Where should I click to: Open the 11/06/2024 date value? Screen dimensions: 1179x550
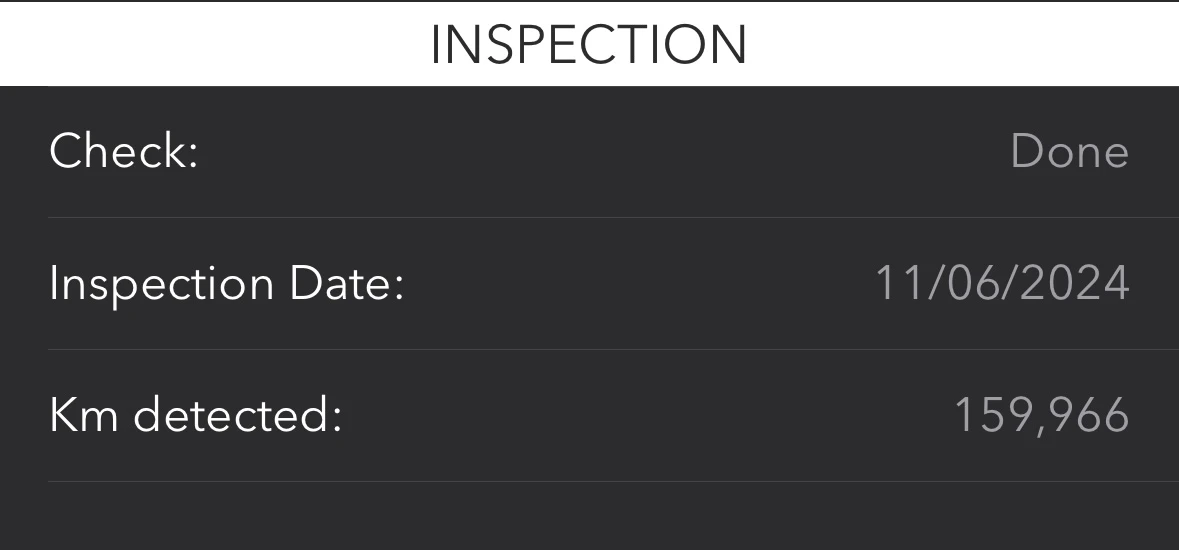pos(1002,284)
